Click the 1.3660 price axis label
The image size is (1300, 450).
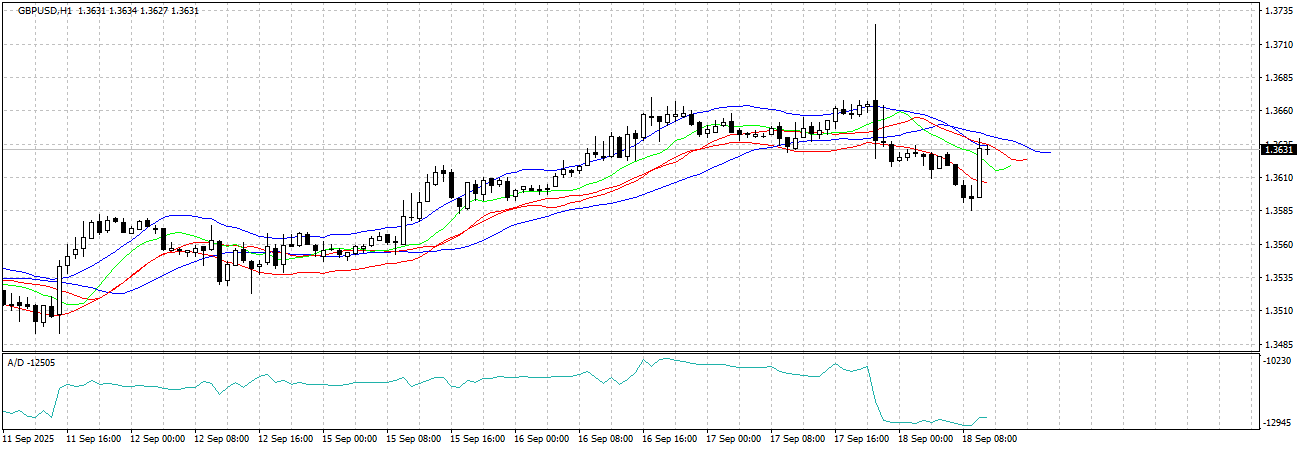pyautogui.click(x=1277, y=111)
